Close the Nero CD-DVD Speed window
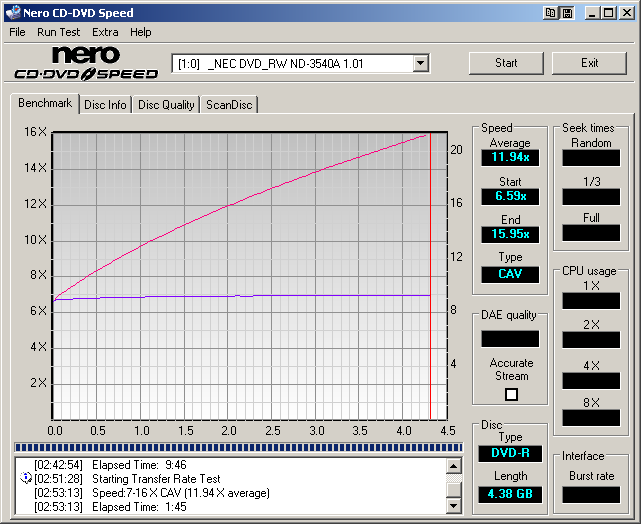 pos(626,13)
